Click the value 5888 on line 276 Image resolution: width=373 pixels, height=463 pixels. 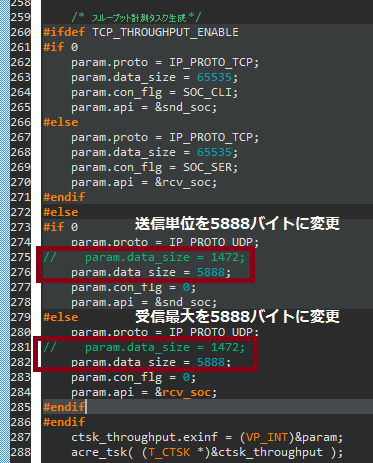[211, 272]
